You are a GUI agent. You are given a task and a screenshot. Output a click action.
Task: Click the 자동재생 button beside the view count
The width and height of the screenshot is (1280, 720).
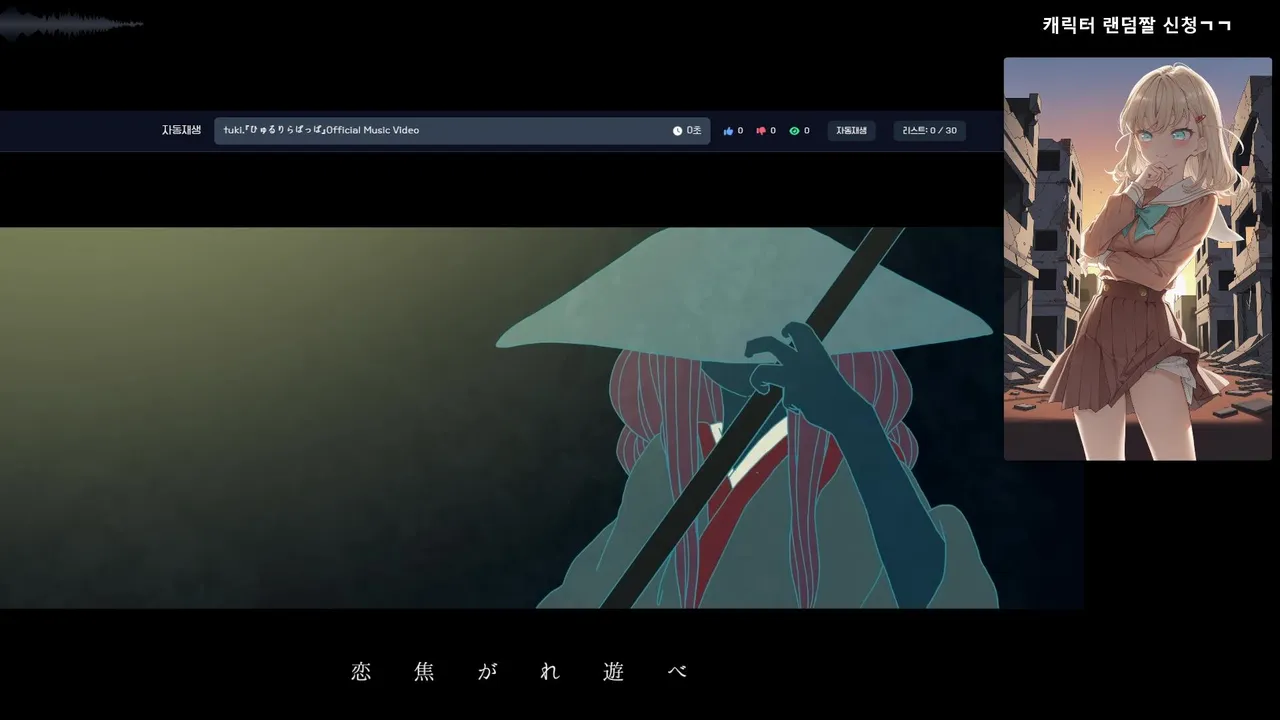pos(851,131)
